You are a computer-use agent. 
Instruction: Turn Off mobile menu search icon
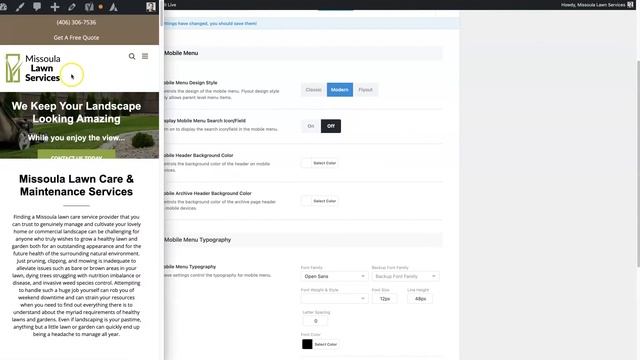tap(331, 126)
